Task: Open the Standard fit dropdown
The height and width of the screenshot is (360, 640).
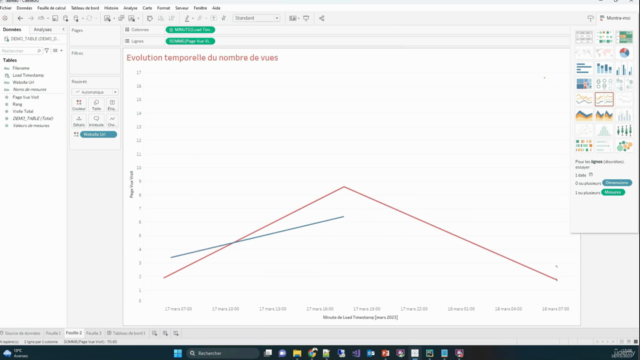Action: [256, 18]
